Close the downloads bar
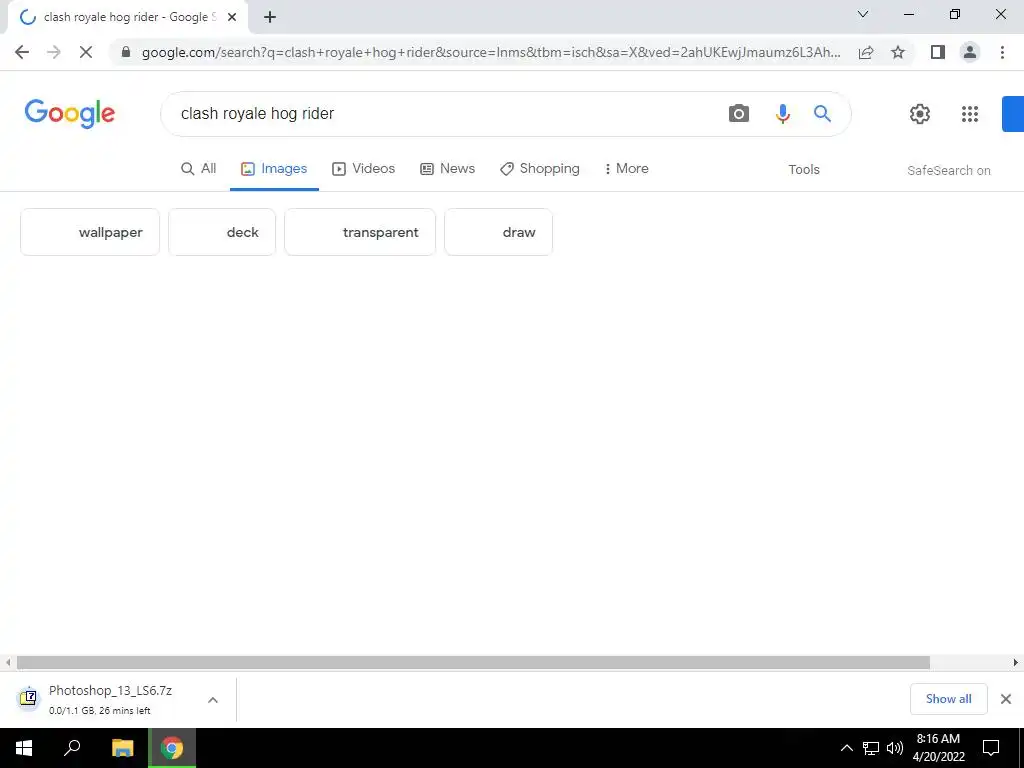The width and height of the screenshot is (1024, 768). pyautogui.click(x=1006, y=699)
